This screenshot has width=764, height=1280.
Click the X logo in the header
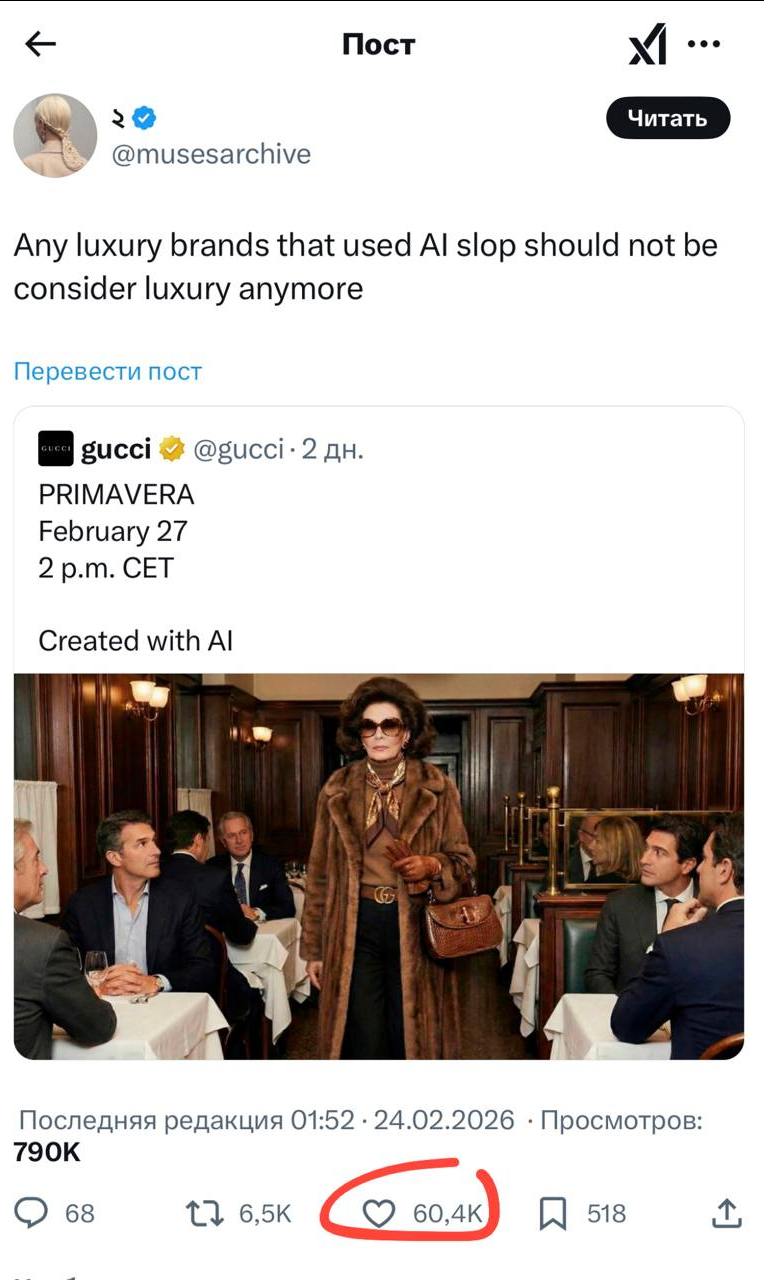[x=647, y=43]
